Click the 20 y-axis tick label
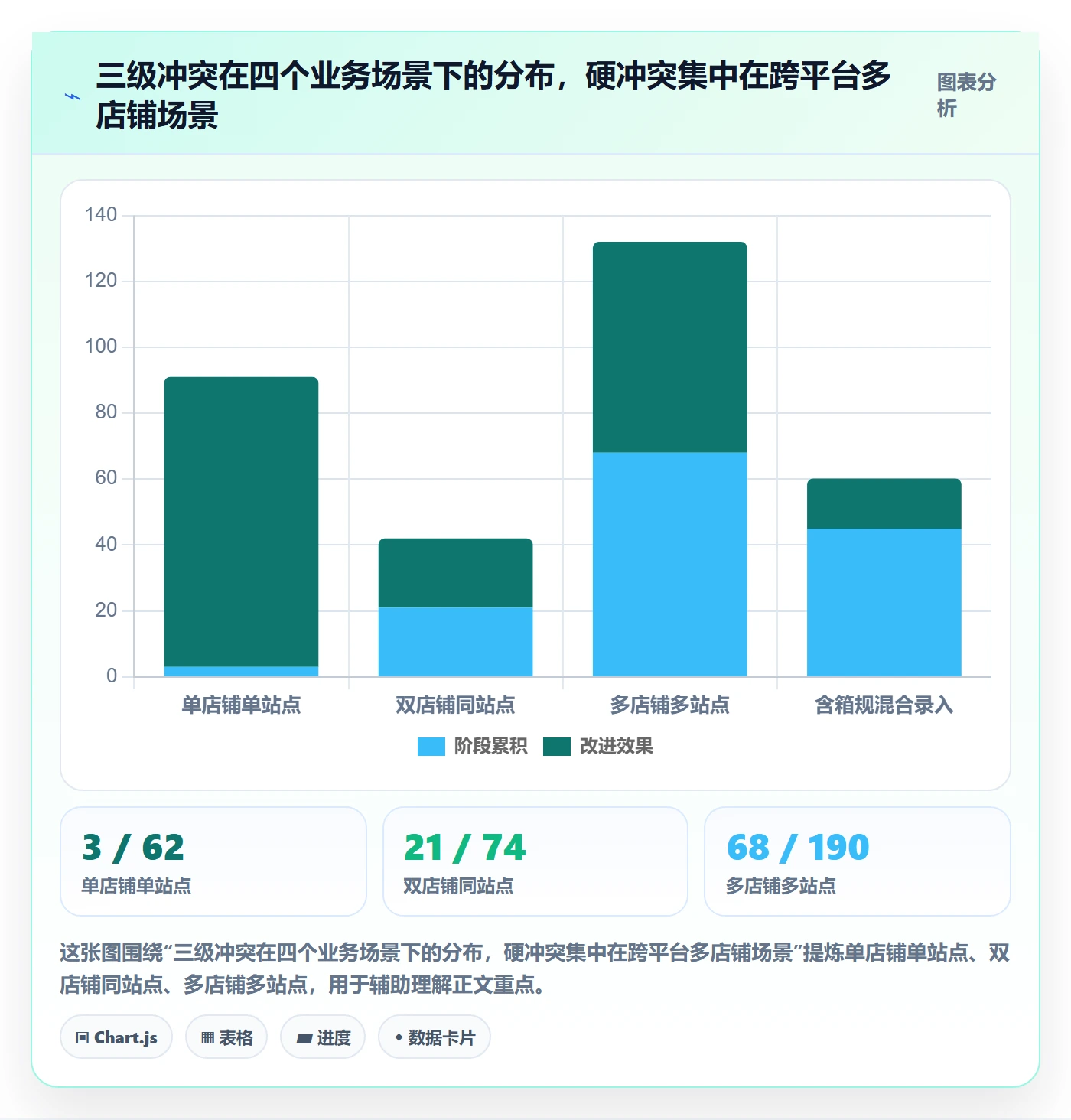Screen dimensions: 1071x1120 tap(106, 610)
